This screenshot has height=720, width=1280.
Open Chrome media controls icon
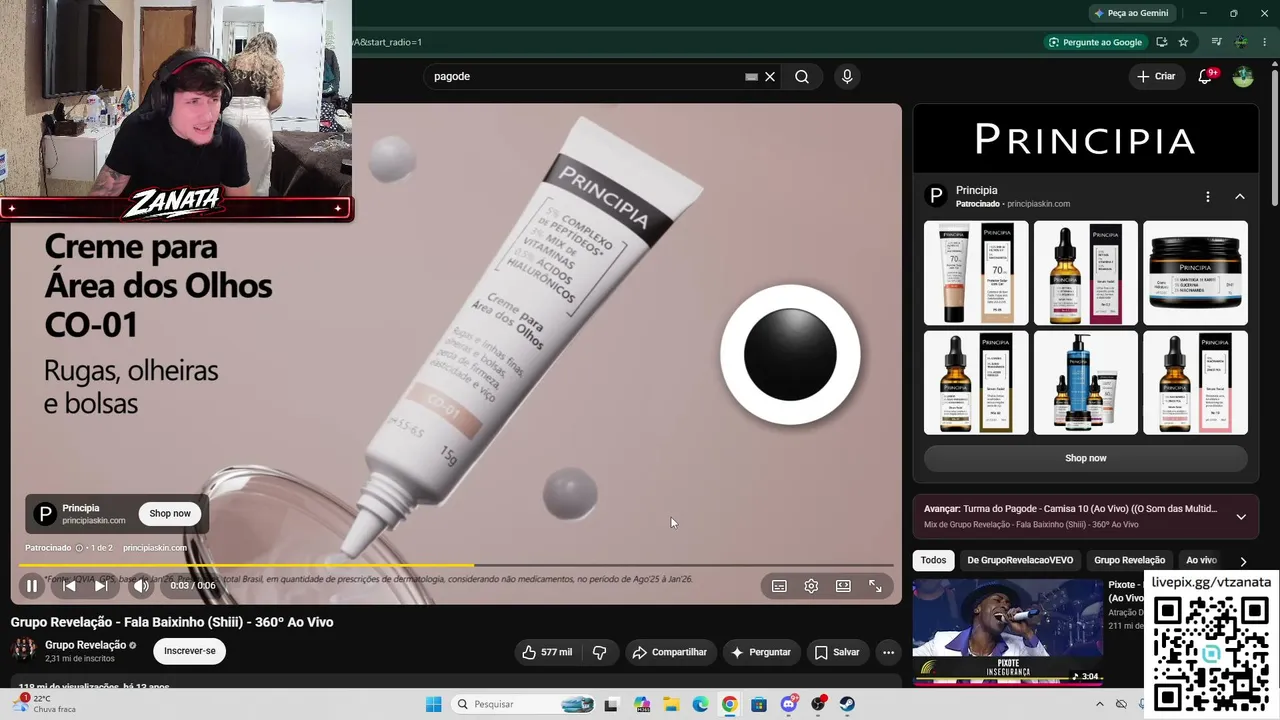click(x=1216, y=42)
